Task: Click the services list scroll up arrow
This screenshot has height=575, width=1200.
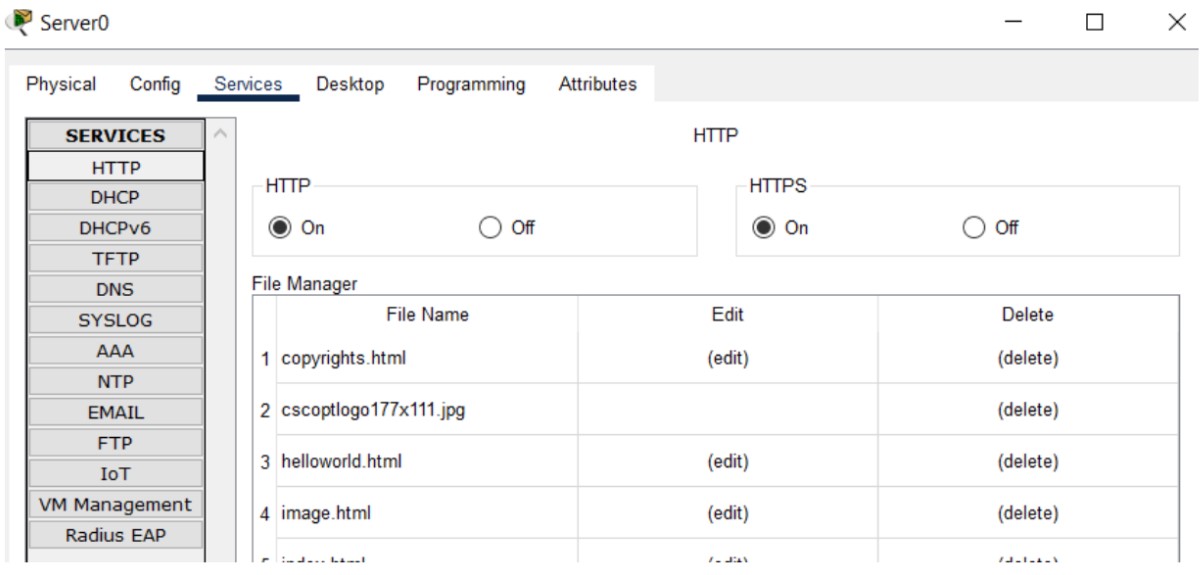Action: [221, 133]
